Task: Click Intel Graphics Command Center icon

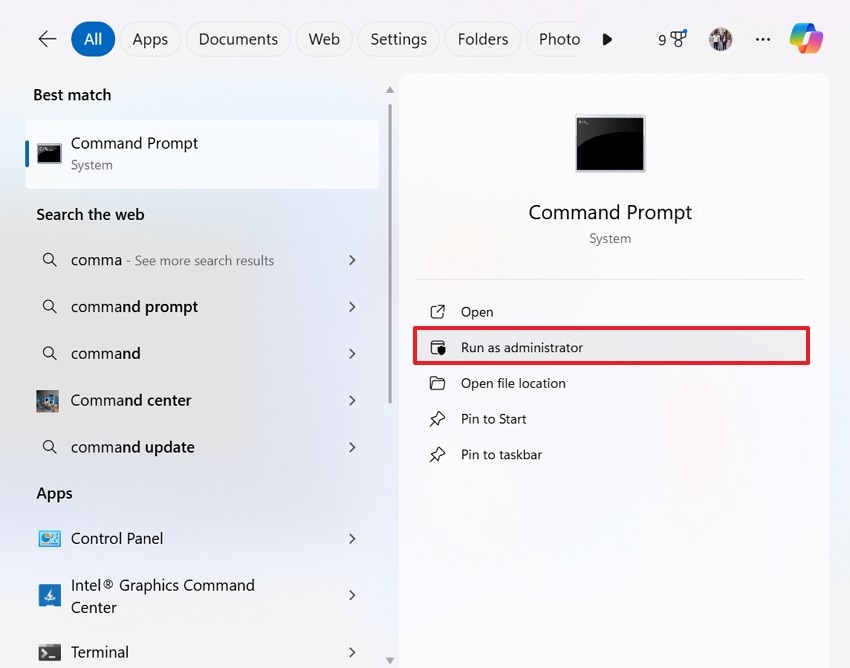Action: click(49, 595)
